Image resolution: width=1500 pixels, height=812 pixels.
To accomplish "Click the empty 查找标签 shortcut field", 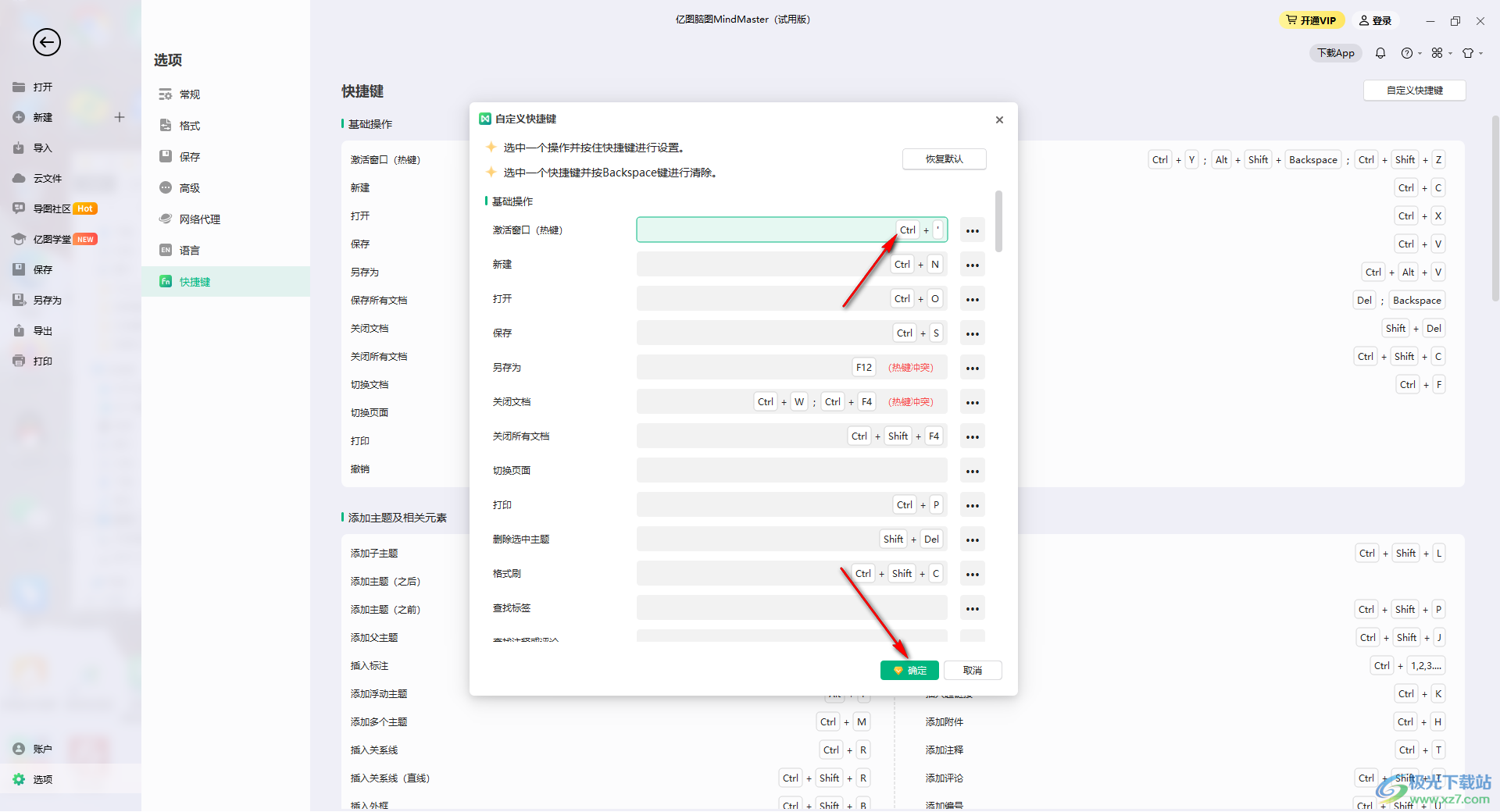I will click(792, 607).
